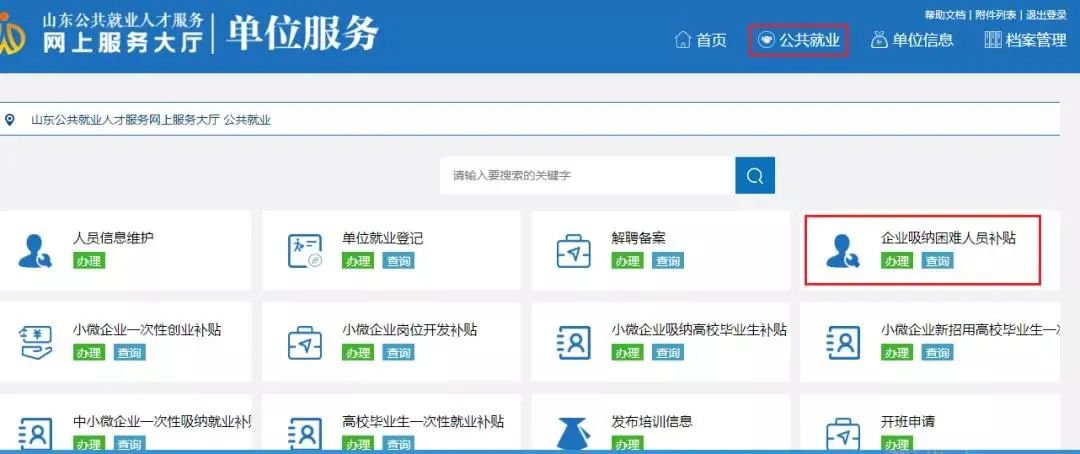Click 查询 under 企业吸纳困难人员补贴
Screen dimensions: 1080x454
point(937,261)
